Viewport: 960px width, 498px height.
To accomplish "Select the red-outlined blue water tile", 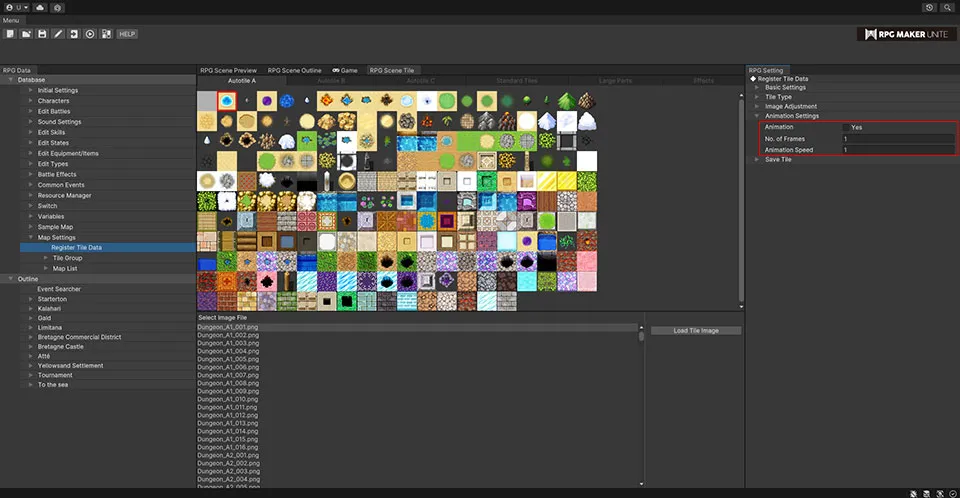I will [x=227, y=100].
